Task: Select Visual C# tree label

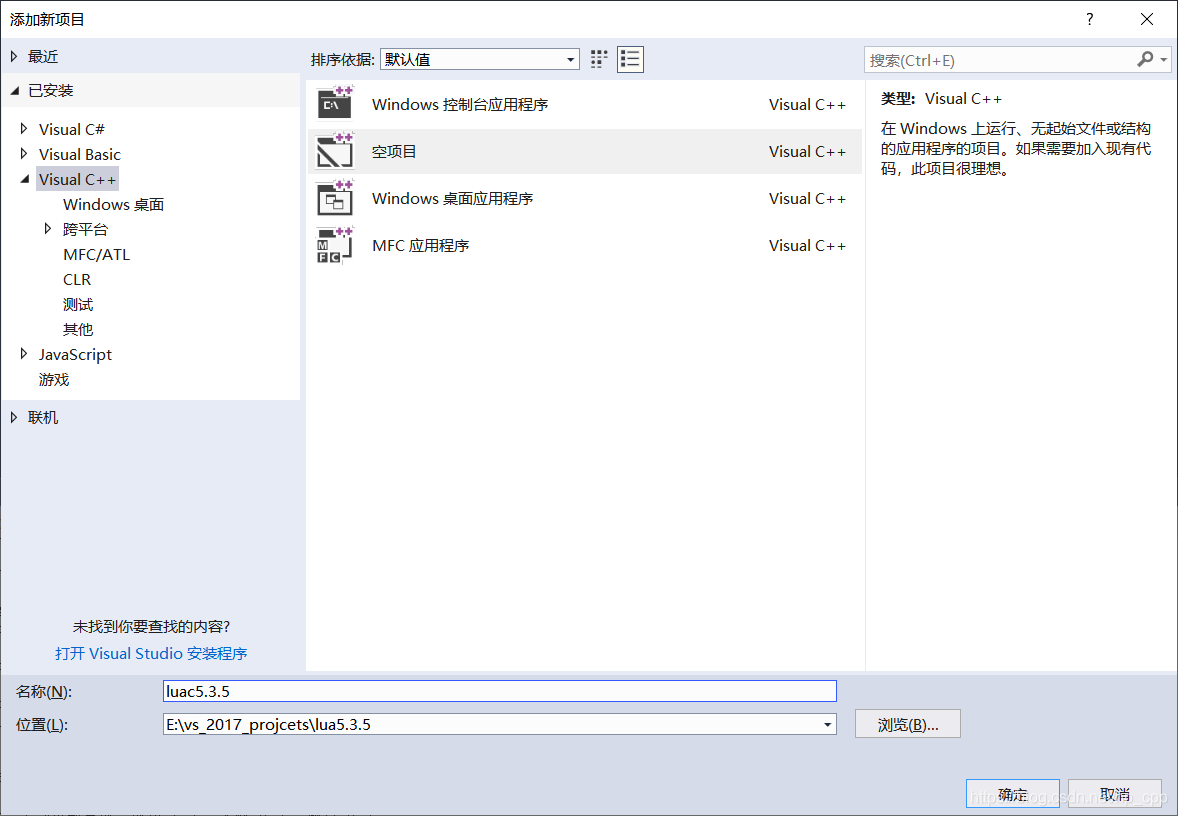Action: point(71,129)
